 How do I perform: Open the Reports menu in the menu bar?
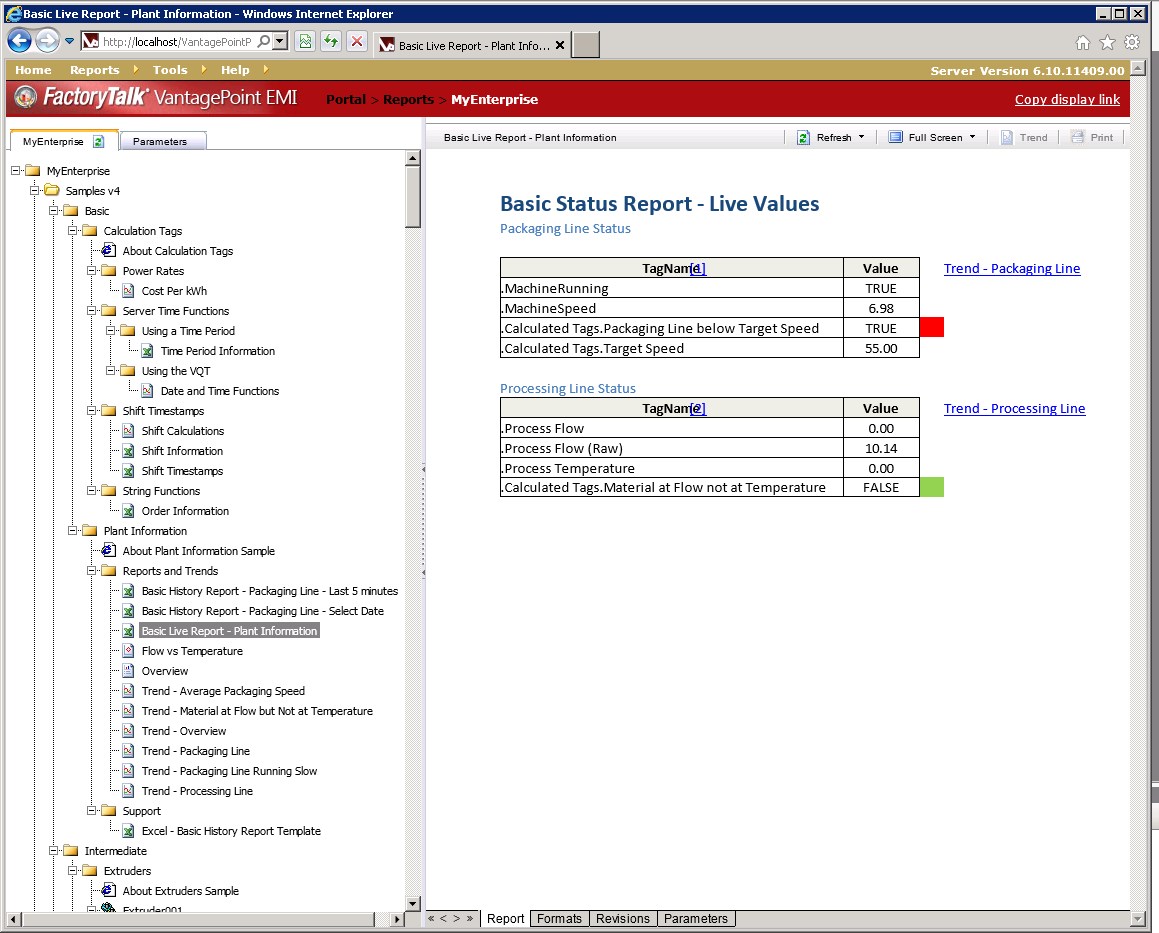click(x=95, y=69)
